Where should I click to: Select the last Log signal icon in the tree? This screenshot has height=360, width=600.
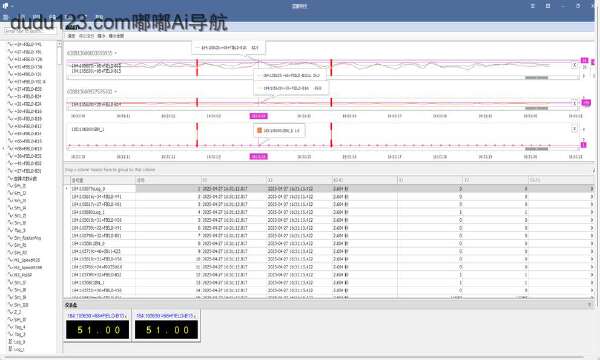[x=10, y=349]
